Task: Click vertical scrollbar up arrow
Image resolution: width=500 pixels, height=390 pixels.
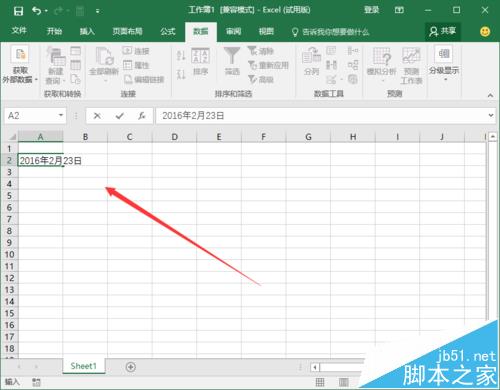Action: [x=493, y=136]
